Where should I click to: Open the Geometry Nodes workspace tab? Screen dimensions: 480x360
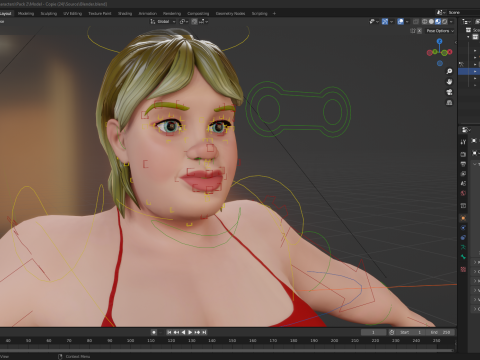point(230,14)
